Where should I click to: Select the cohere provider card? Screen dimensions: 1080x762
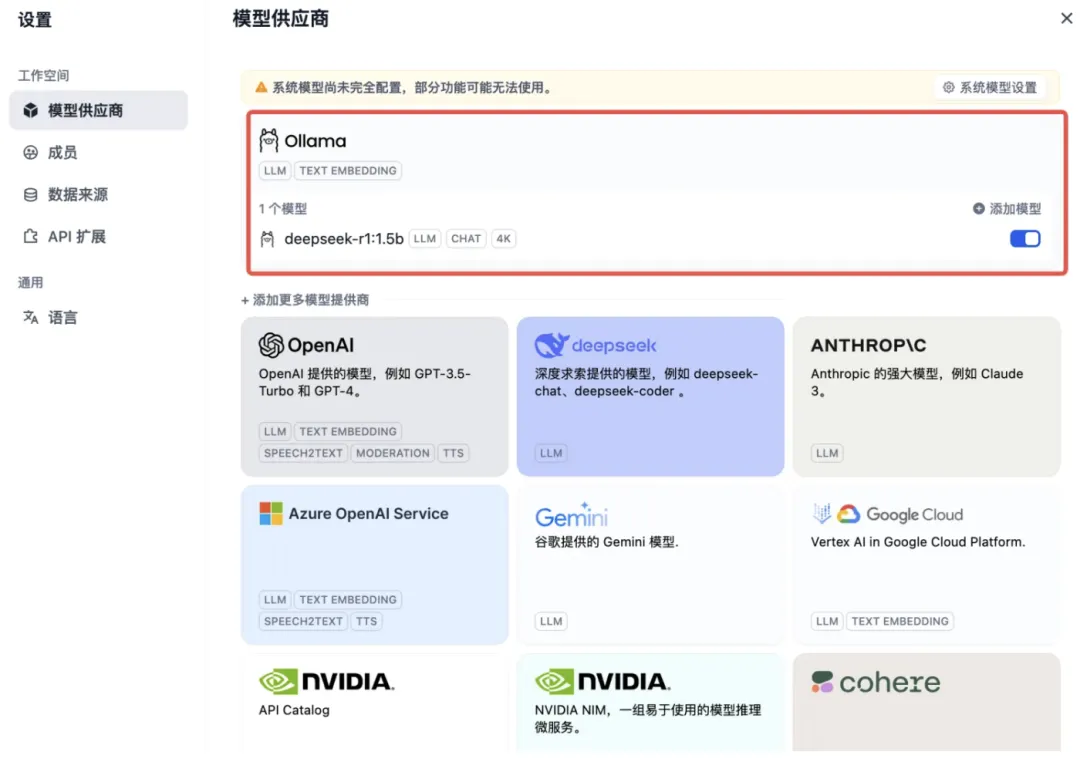click(x=926, y=703)
